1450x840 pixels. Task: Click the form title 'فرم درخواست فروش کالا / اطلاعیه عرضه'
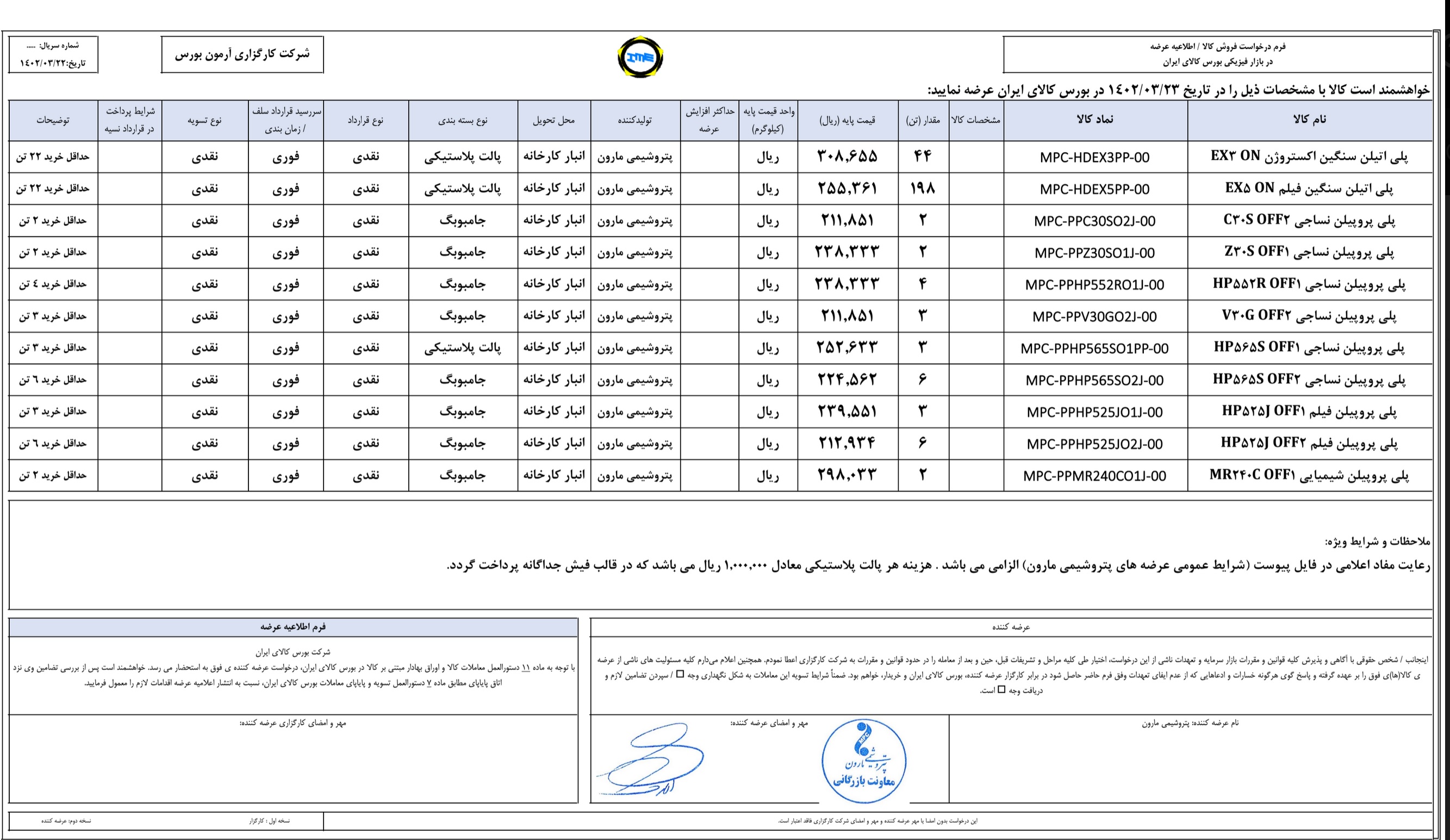[1217, 46]
